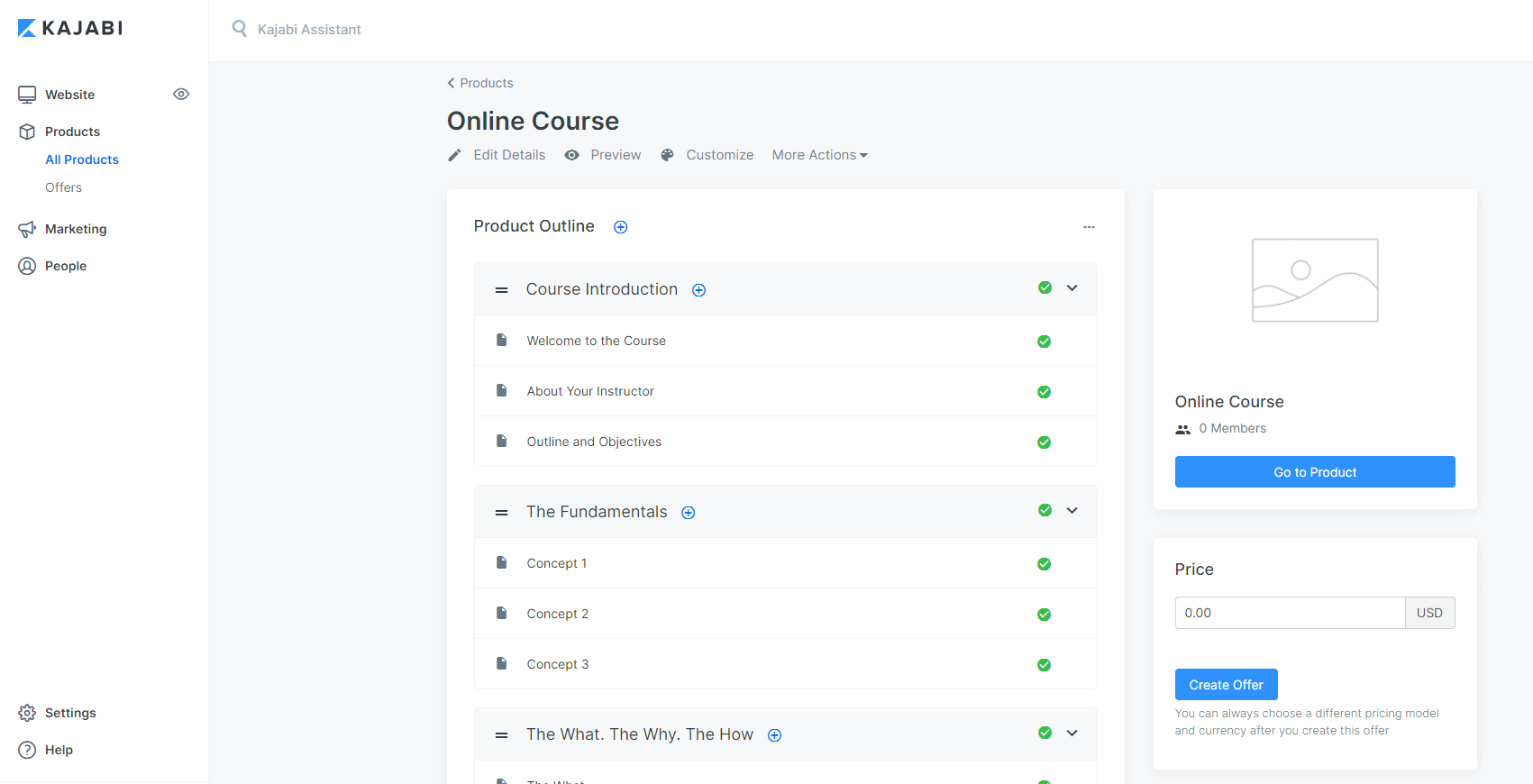1533x784 pixels.
Task: Toggle published status of Concept 3
Action: 1045,665
